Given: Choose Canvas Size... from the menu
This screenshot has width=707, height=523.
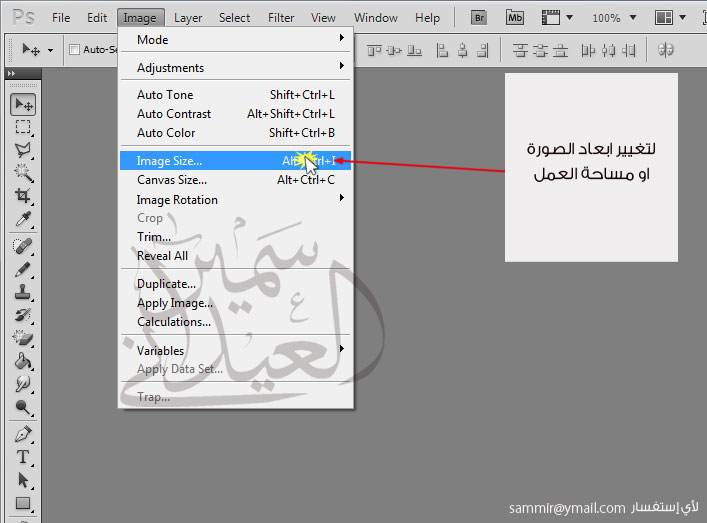Looking at the screenshot, I should pyautogui.click(x=236, y=180).
